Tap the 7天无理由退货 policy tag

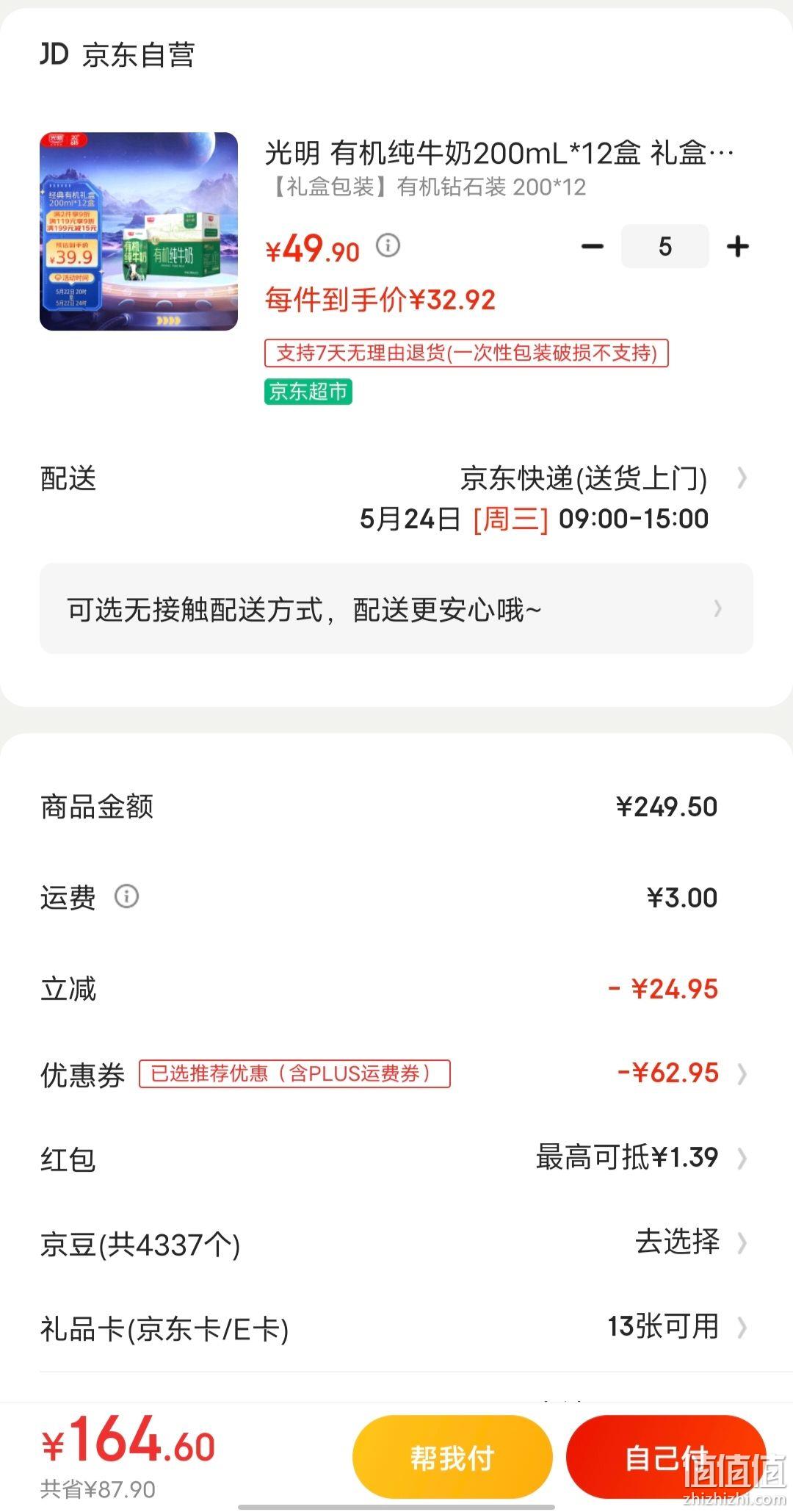(x=466, y=353)
